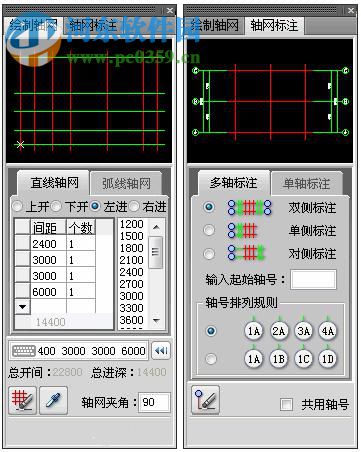
Task: Close the right axis annotation panel
Action: 351,10
